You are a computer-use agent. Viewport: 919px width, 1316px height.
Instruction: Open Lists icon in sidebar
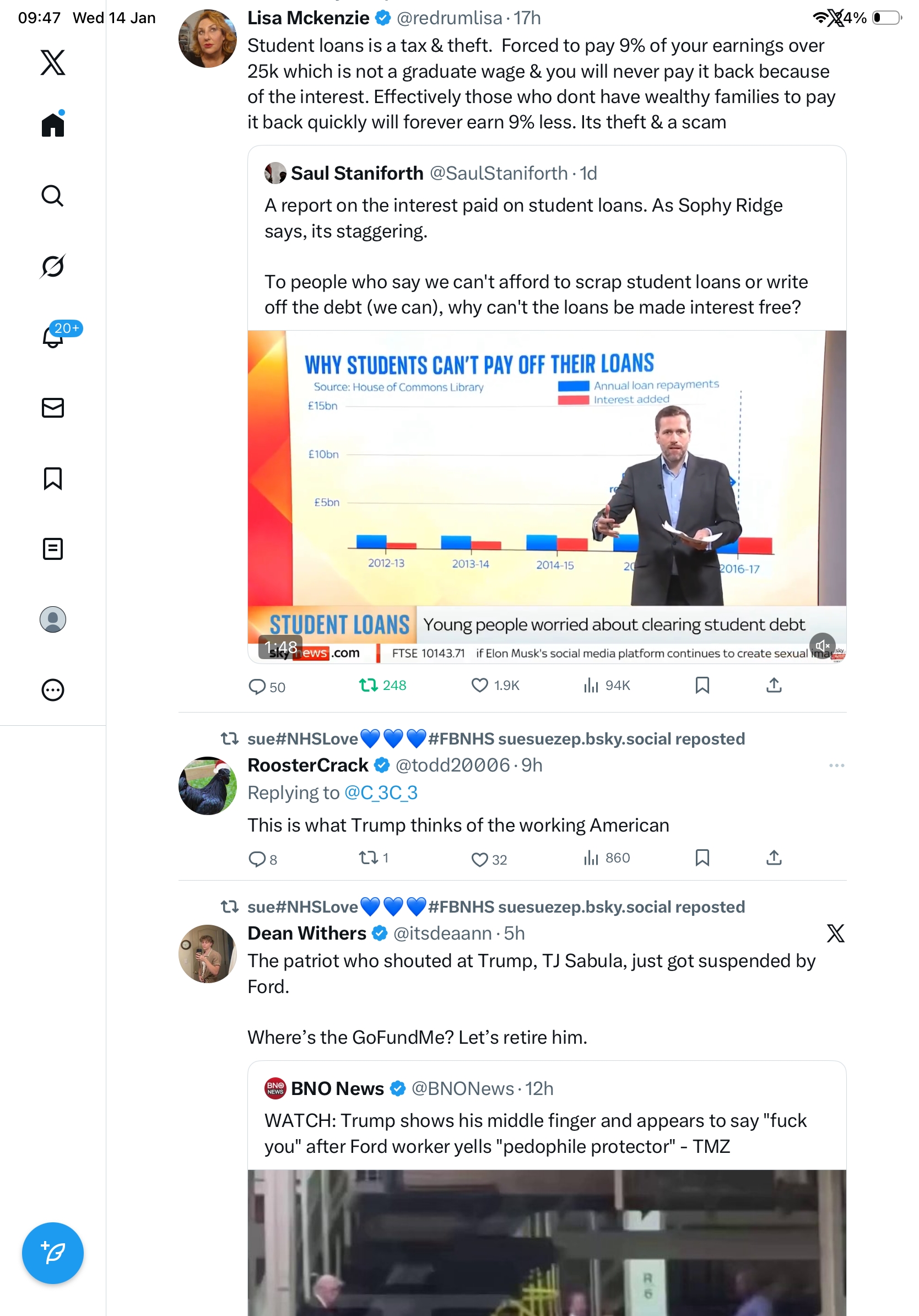pyautogui.click(x=53, y=548)
